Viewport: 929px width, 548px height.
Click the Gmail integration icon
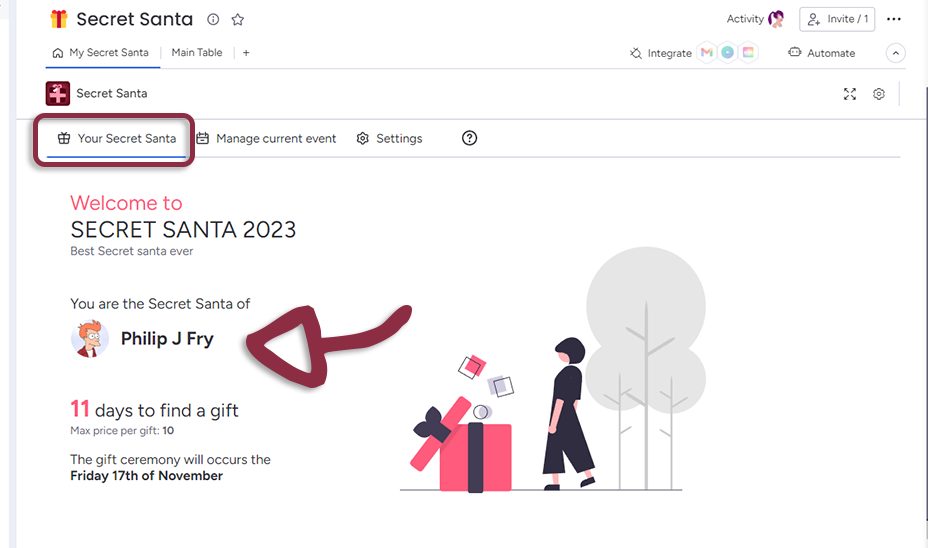coord(707,53)
